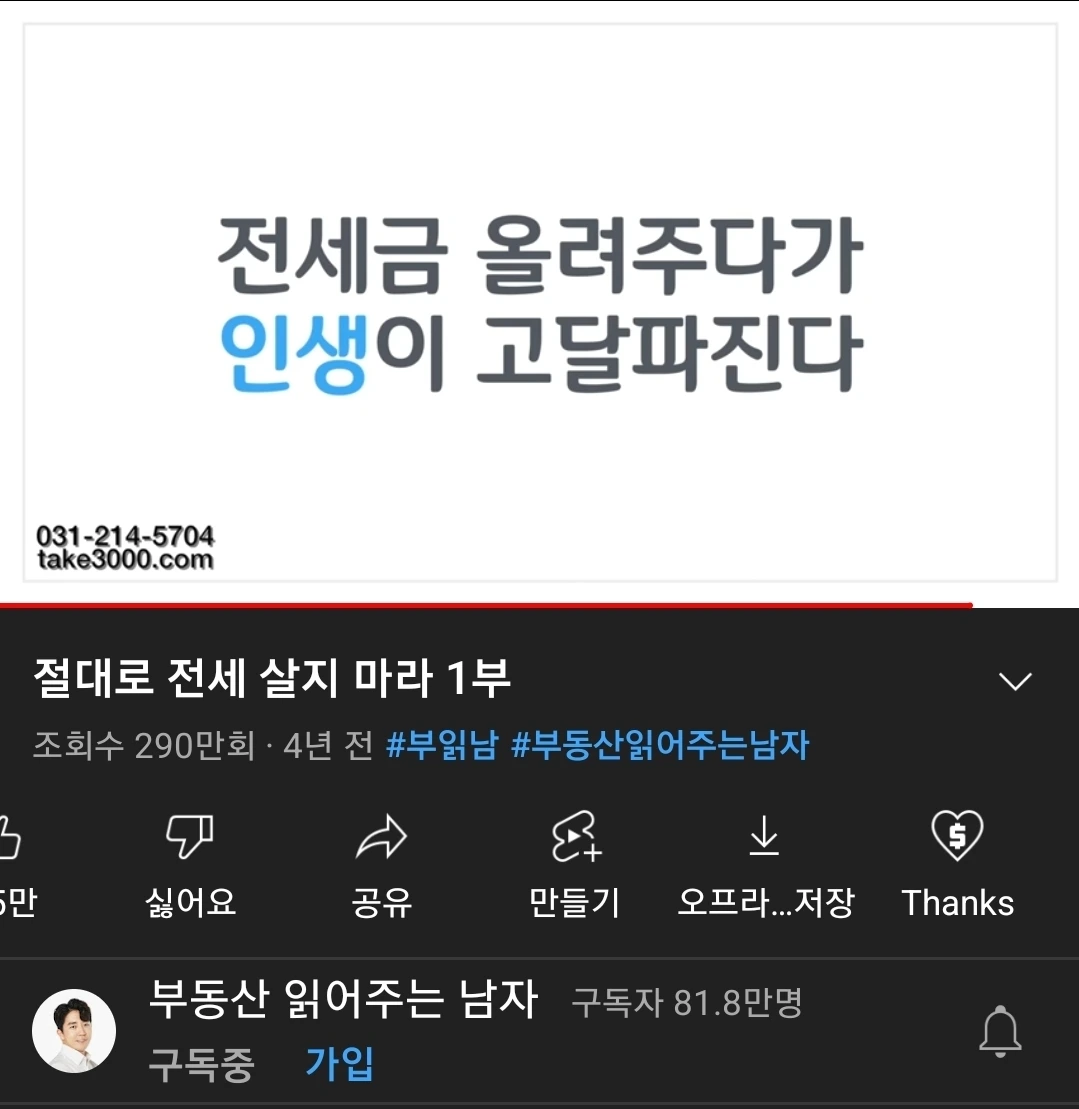Toggle the notification bell for channel
Image resolution: width=1079 pixels, height=1109 pixels.
tap(1000, 1031)
